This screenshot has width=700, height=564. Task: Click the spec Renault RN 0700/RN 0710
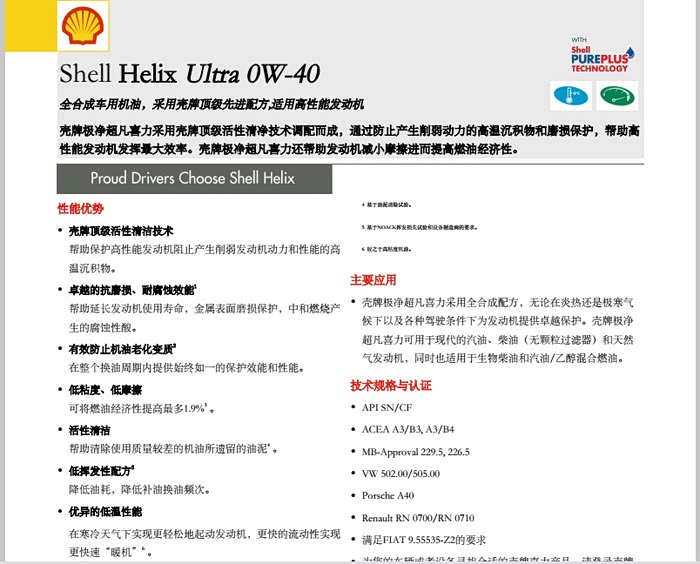click(418, 518)
